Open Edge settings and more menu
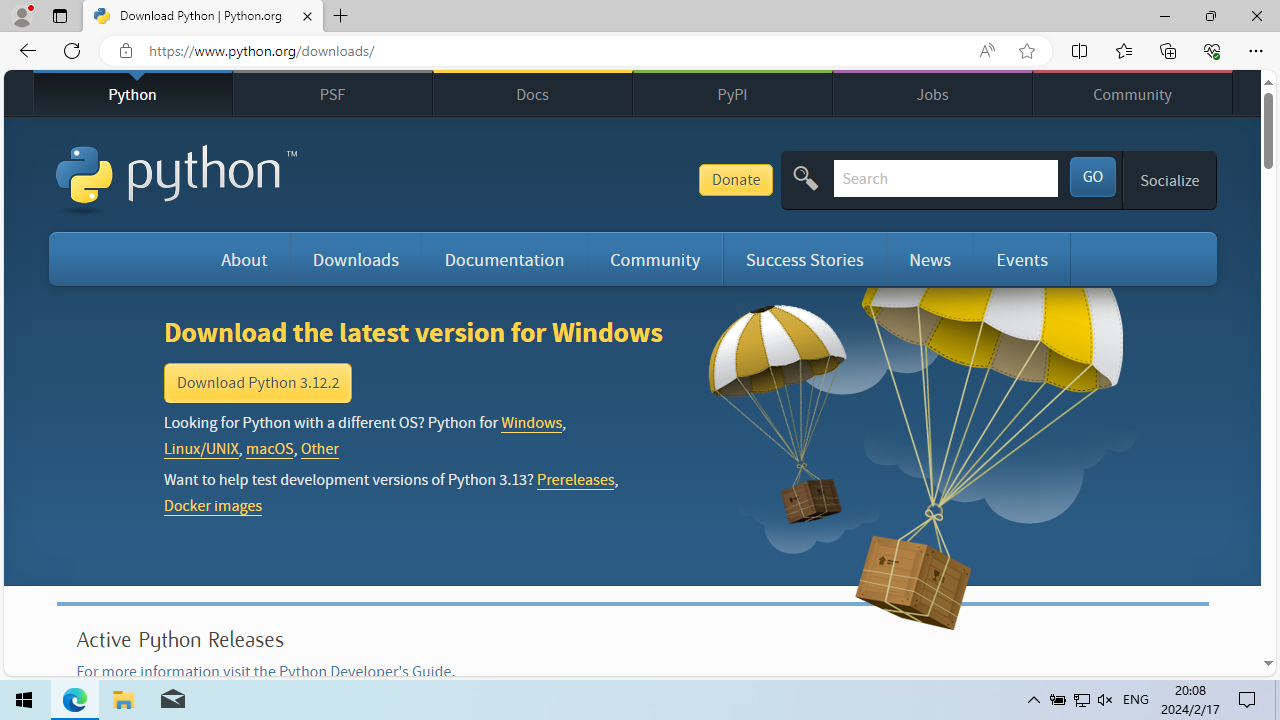This screenshot has height=720, width=1280. [1256, 51]
